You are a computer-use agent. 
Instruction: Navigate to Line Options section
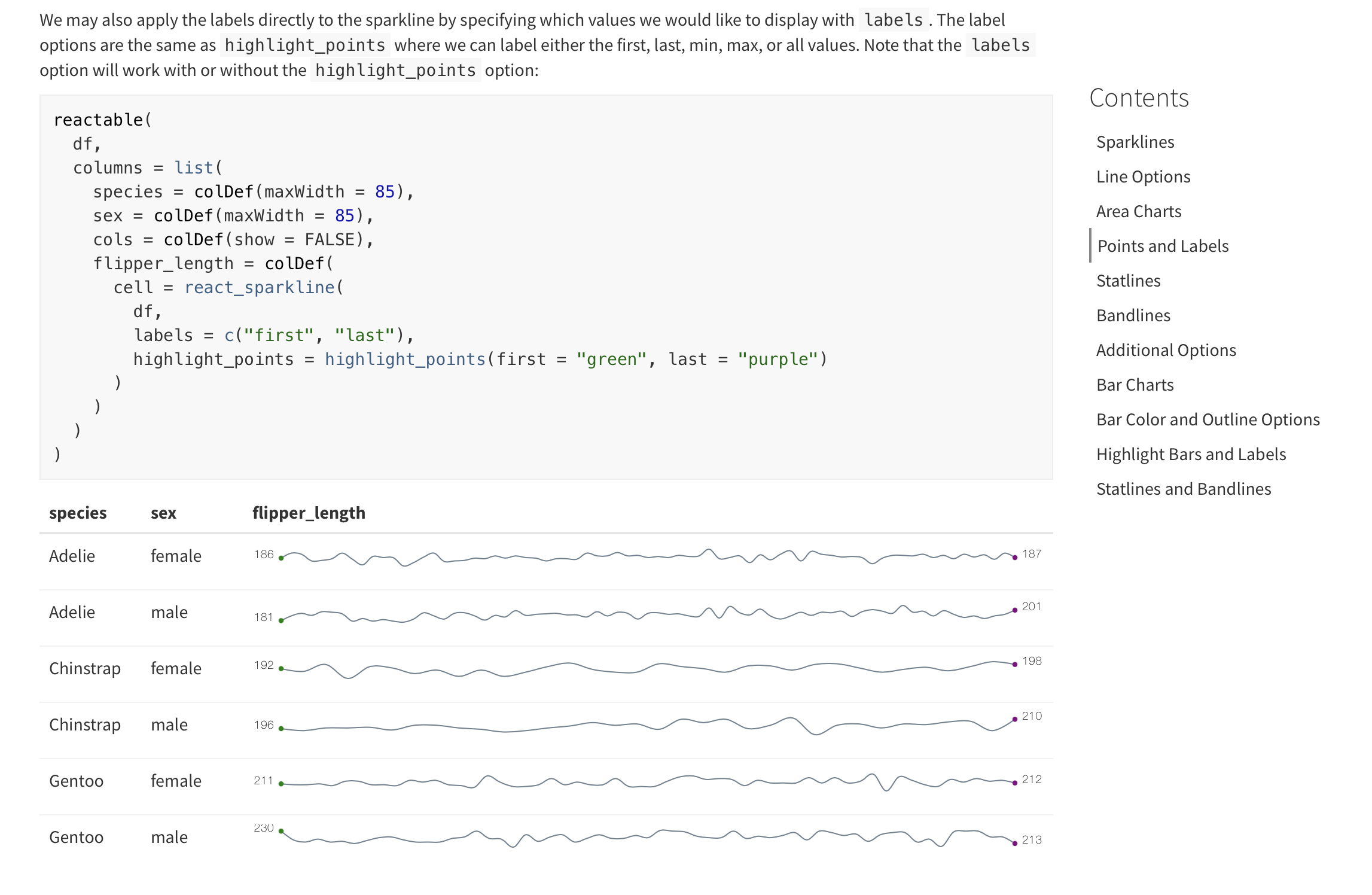pyautogui.click(x=1143, y=176)
